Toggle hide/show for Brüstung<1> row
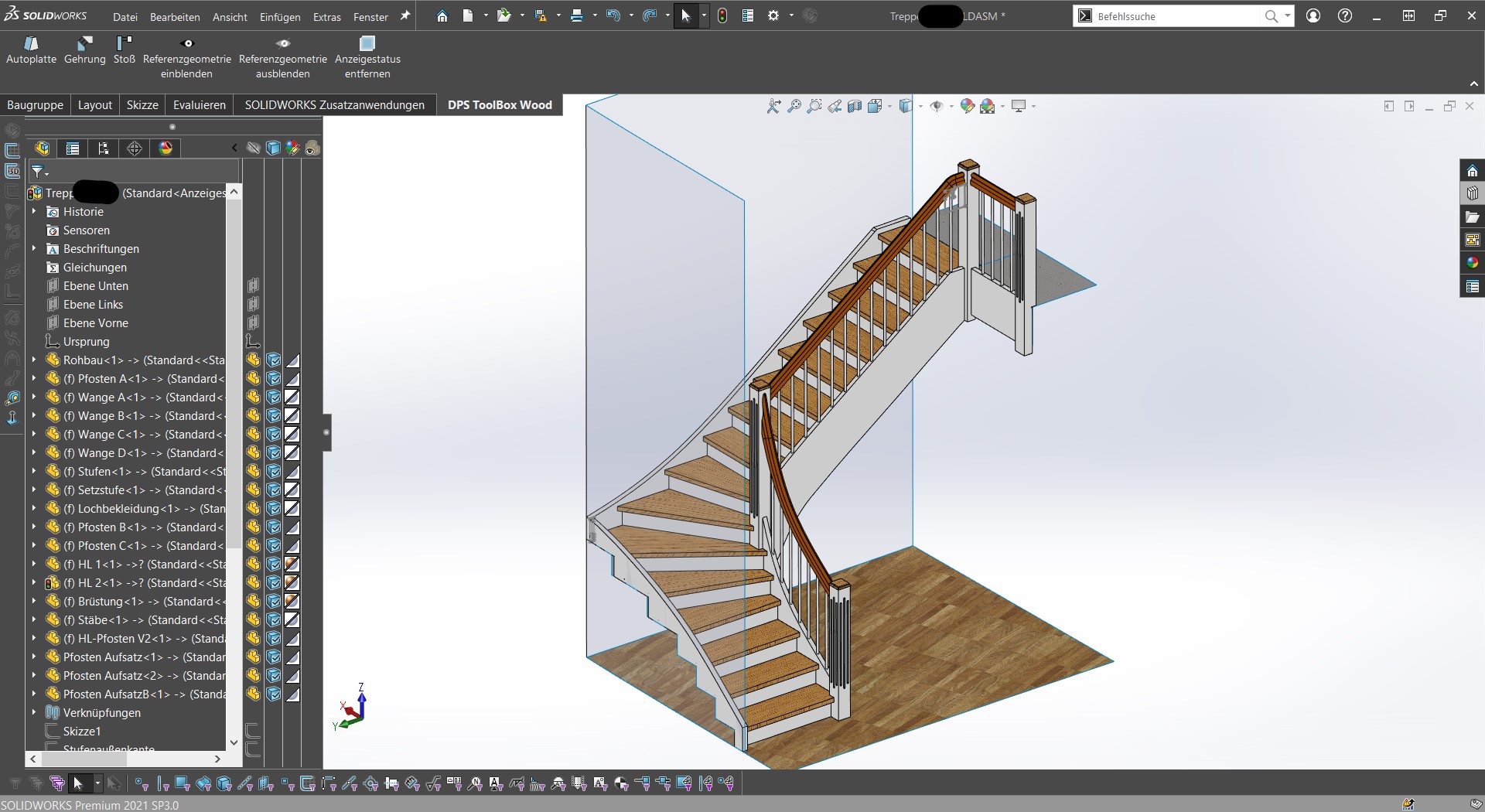Viewport: 1485px width, 812px height. click(253, 602)
